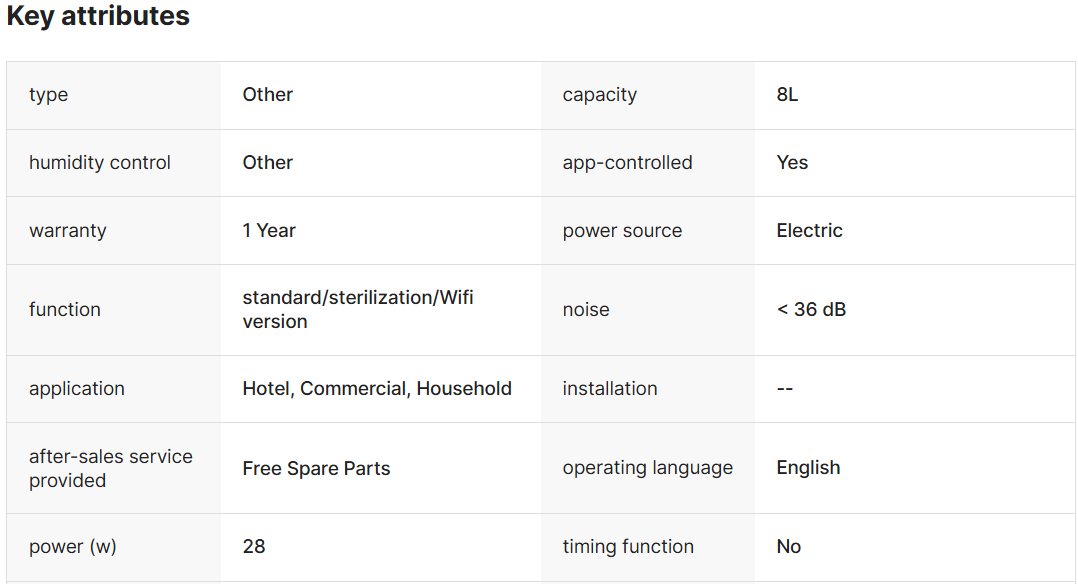
Task: Click the 1 Year warranty value
Action: click(269, 231)
